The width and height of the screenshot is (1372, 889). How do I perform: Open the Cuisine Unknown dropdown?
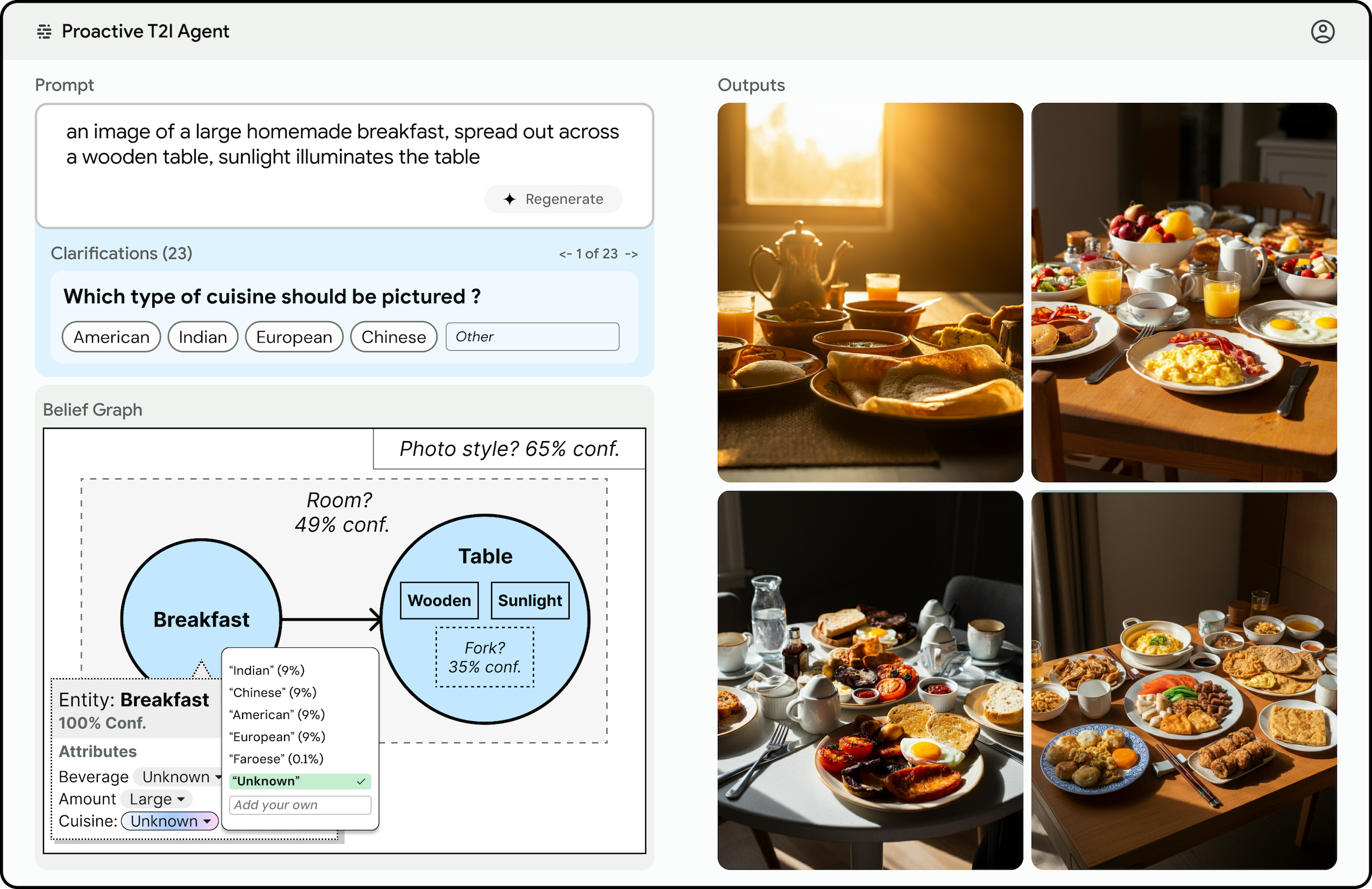click(x=170, y=821)
